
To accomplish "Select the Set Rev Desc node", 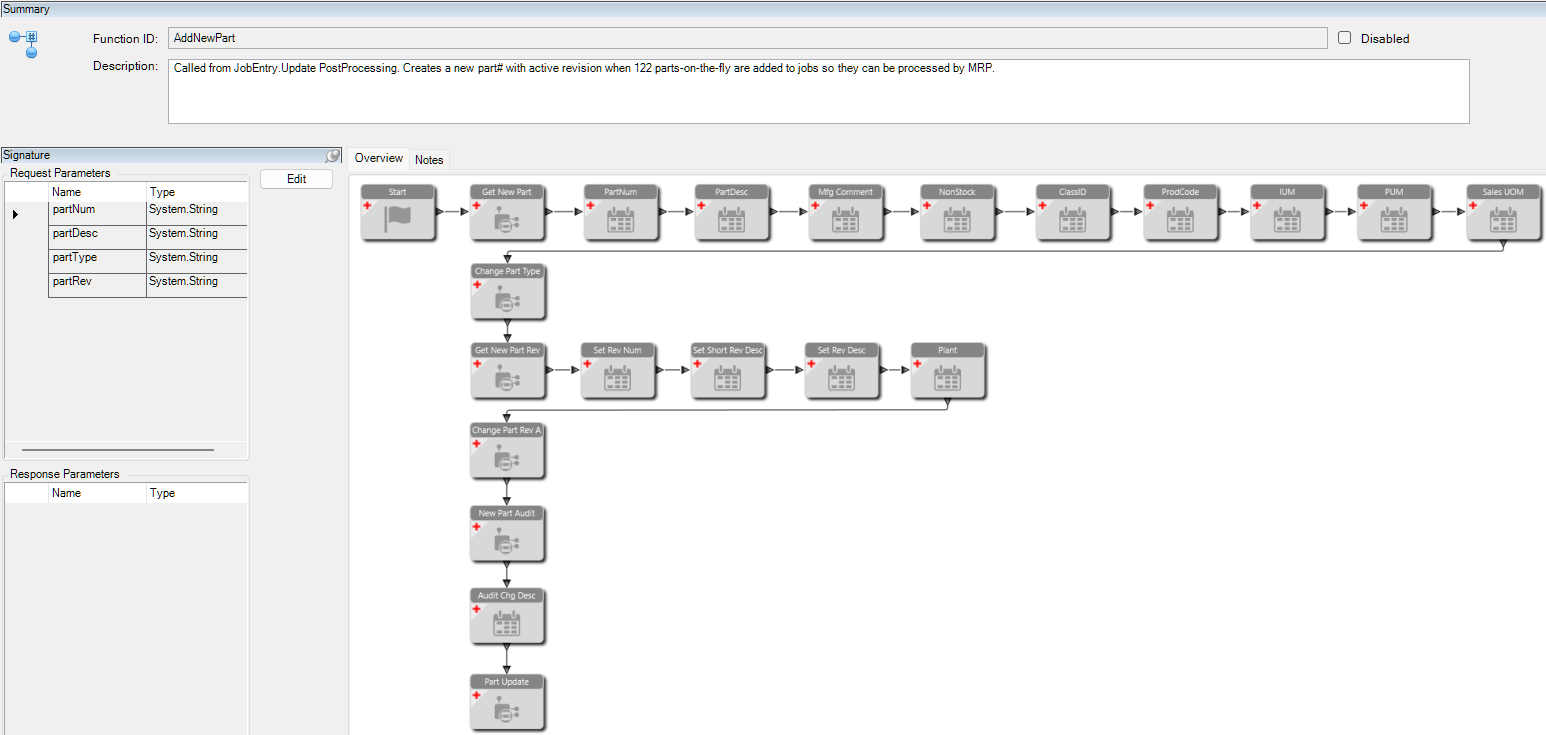I will pos(842,371).
